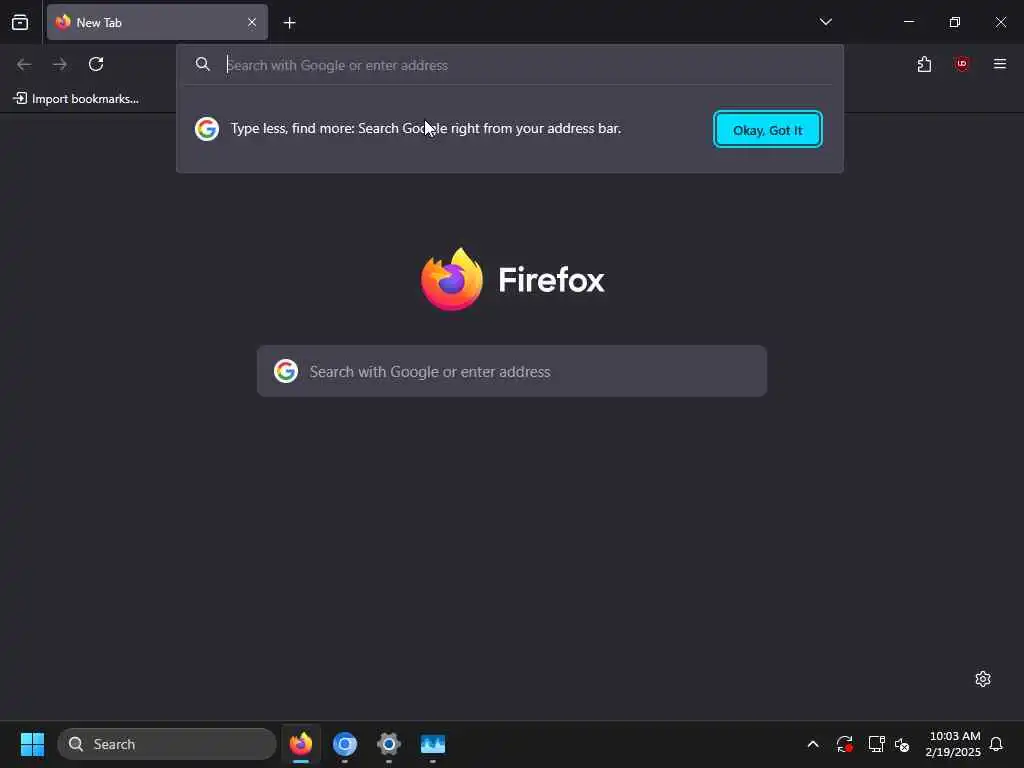Open Chromium browser from taskbar
1024x768 pixels.
[345, 744]
